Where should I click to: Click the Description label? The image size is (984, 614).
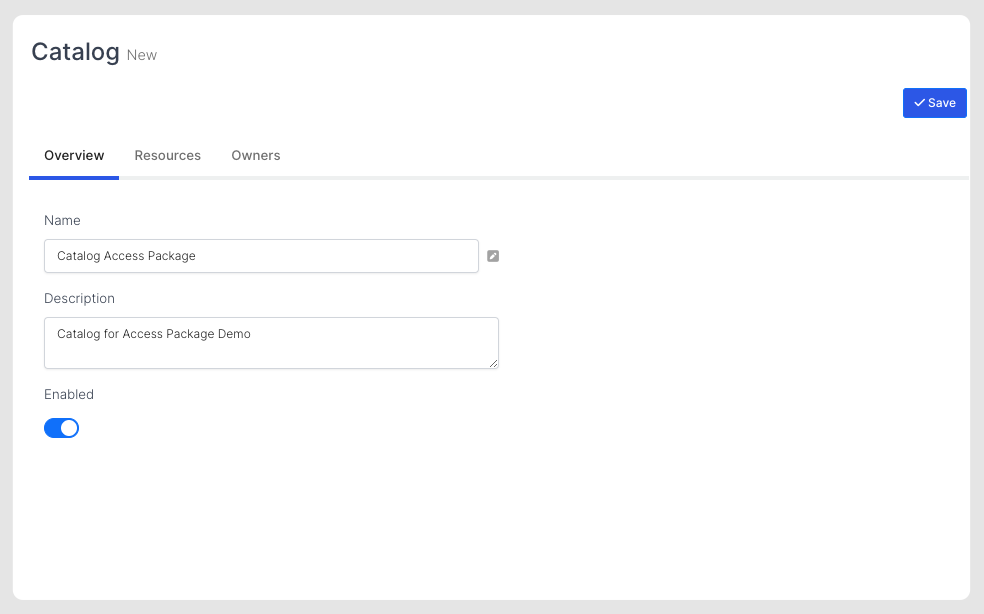[x=79, y=298]
